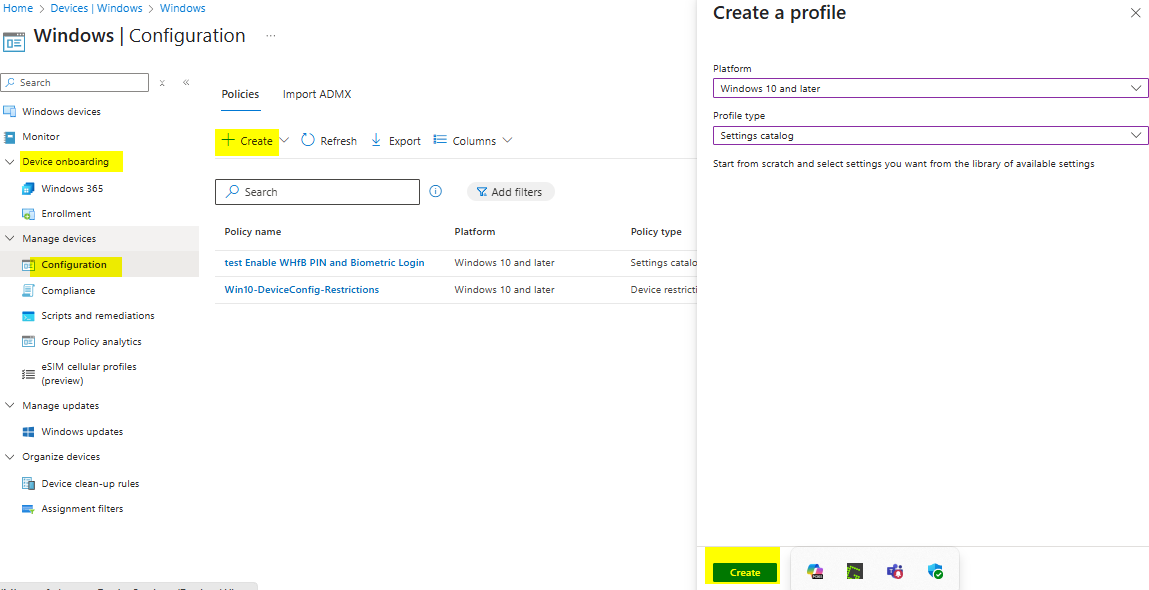Collapse the Organize devices section
This screenshot has width=1149, height=590.
(10, 457)
